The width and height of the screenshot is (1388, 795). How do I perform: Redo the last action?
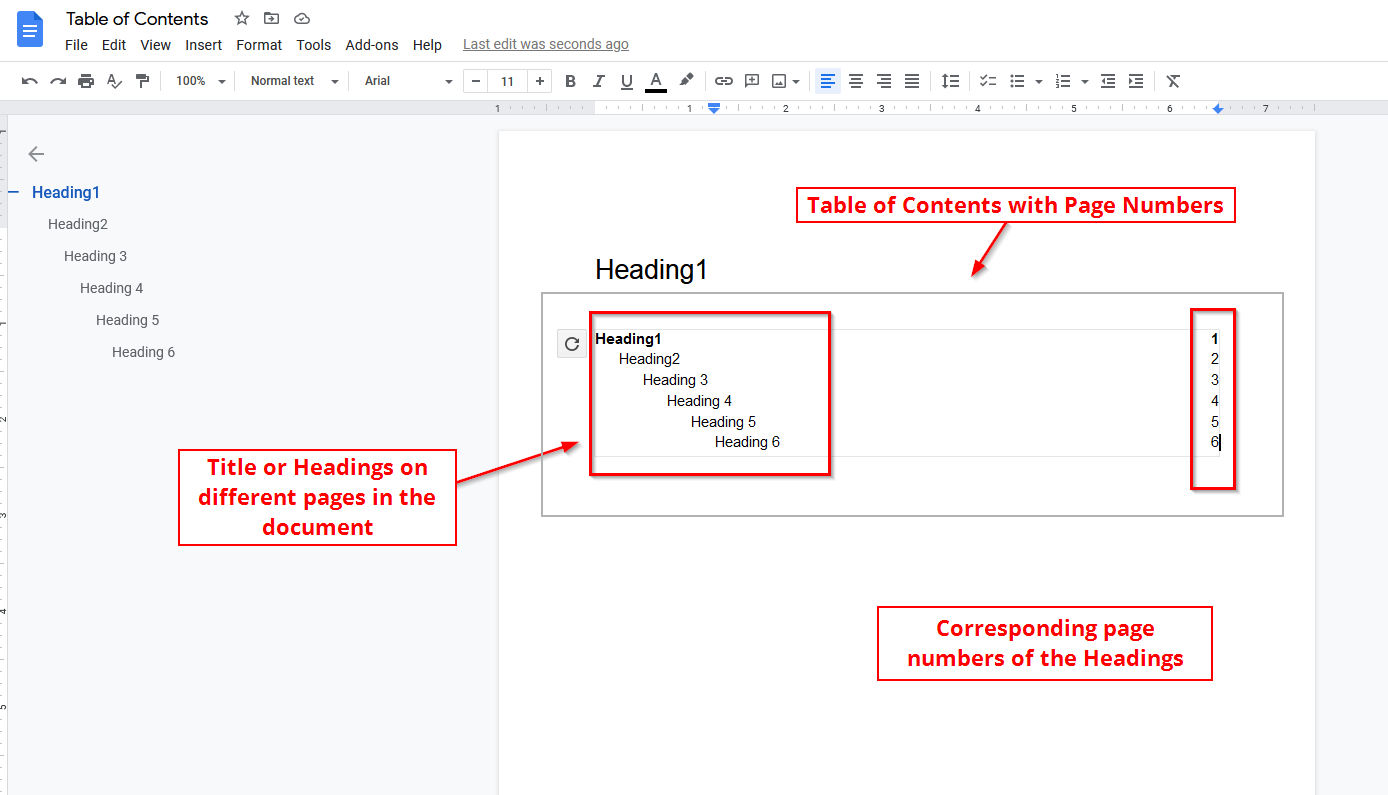point(58,81)
